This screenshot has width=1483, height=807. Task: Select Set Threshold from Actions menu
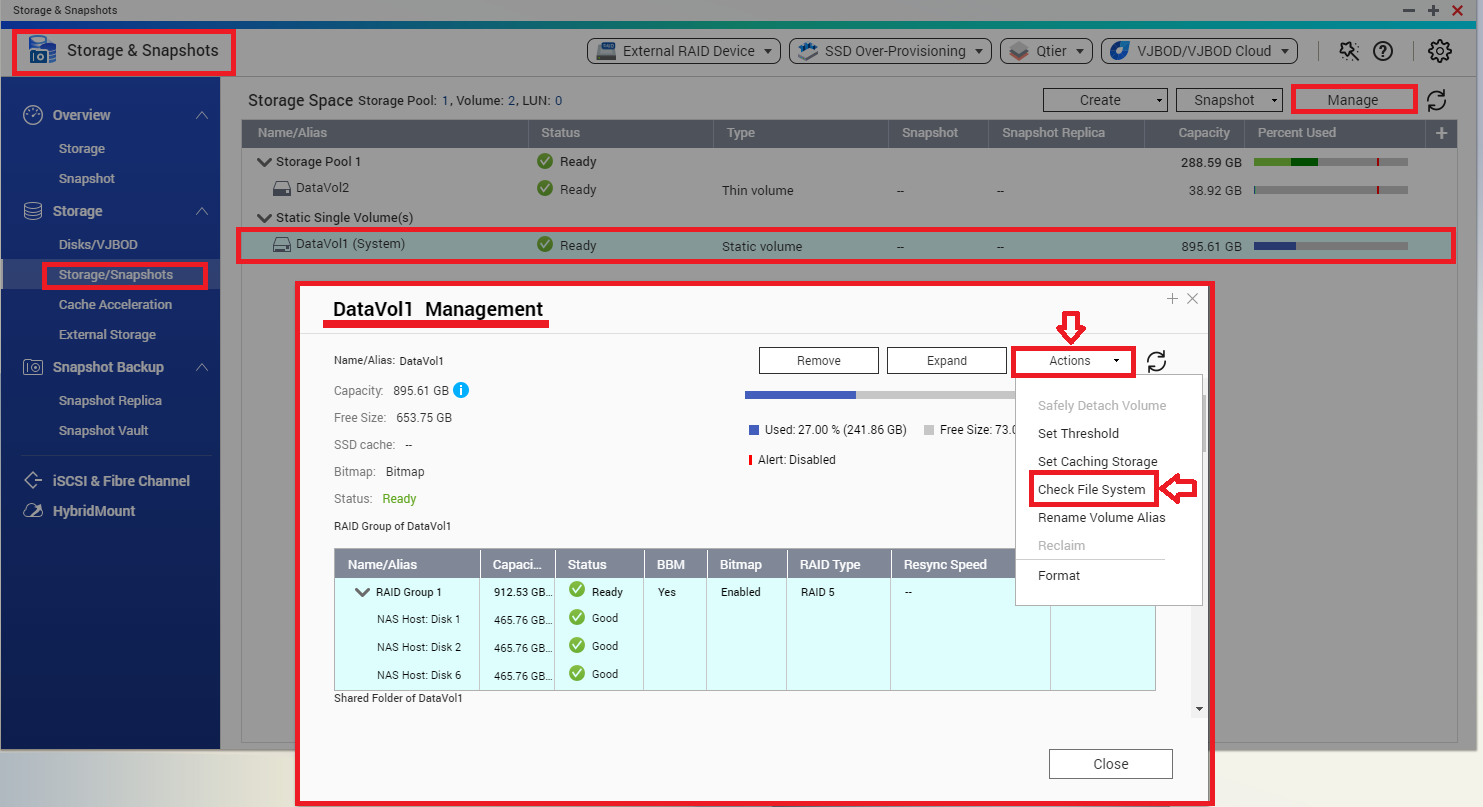1078,433
